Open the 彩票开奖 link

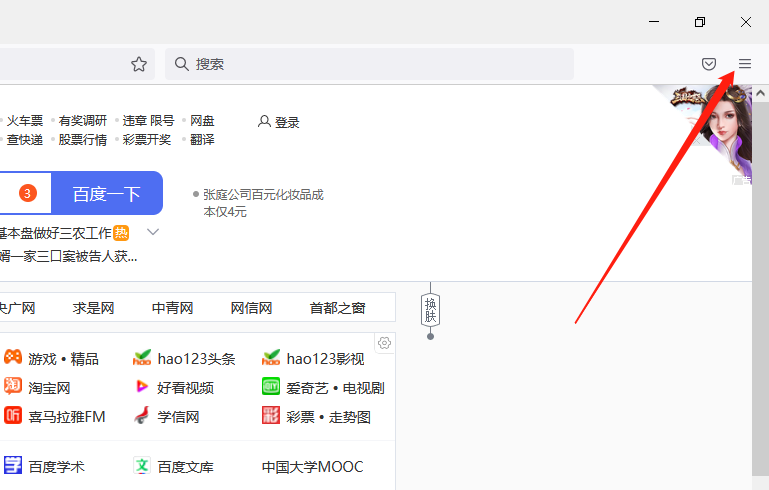147,140
